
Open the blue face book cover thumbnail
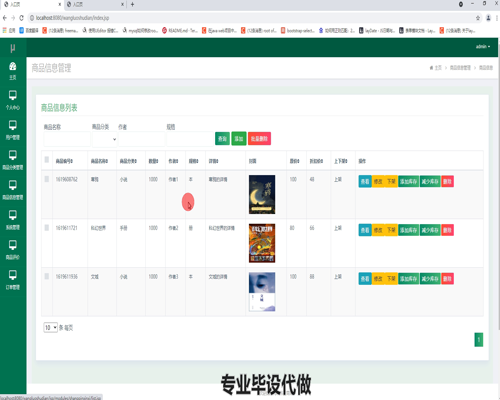(x=262, y=292)
